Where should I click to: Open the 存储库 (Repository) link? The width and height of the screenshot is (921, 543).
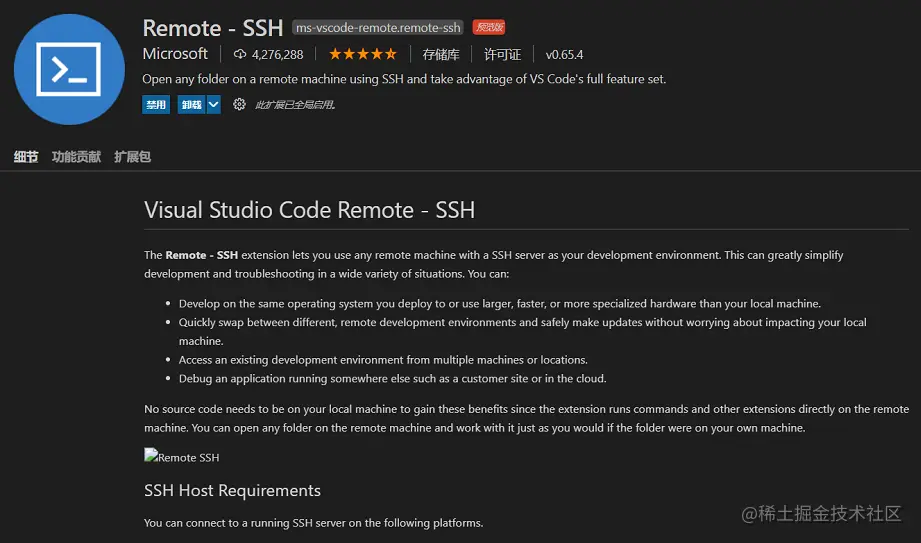[440, 54]
